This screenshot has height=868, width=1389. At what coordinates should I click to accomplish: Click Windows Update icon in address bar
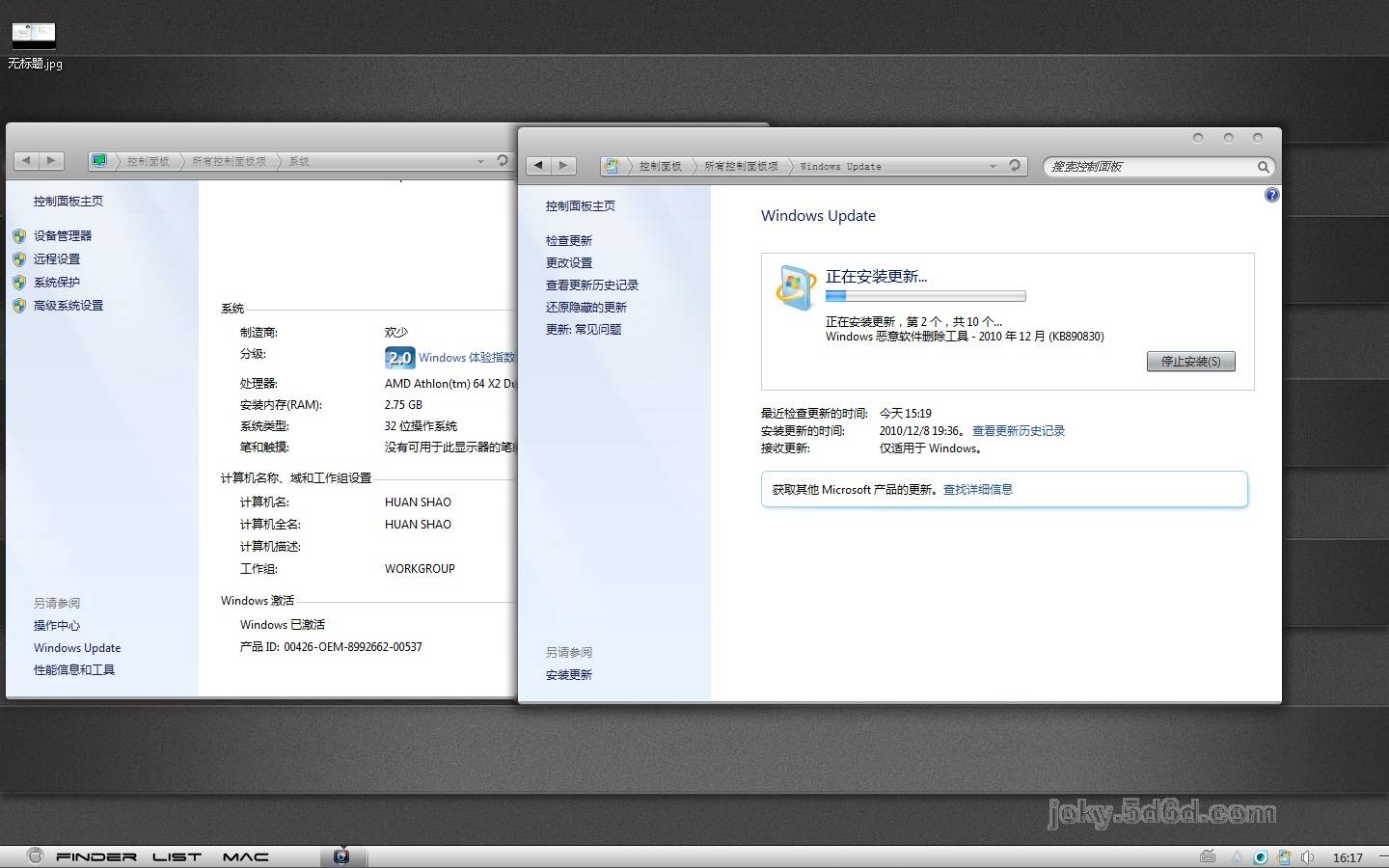[x=611, y=166]
